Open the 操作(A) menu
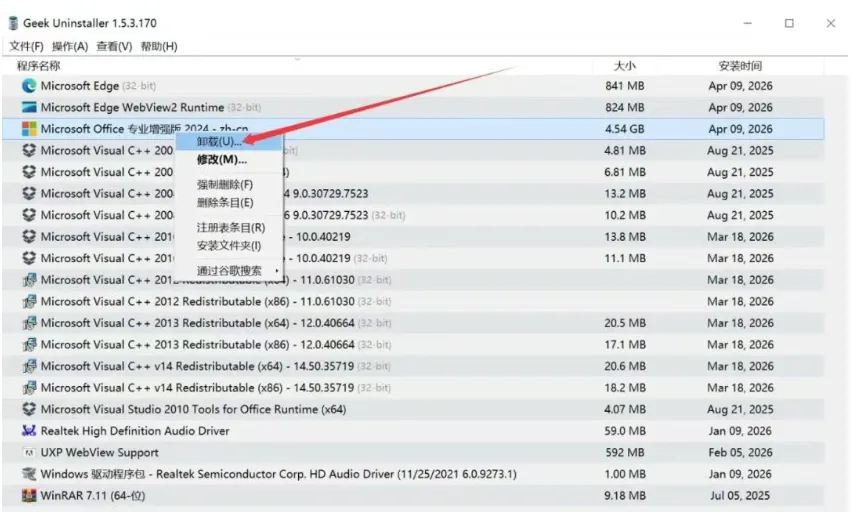Image resolution: width=853 pixels, height=512 pixels. [x=70, y=46]
